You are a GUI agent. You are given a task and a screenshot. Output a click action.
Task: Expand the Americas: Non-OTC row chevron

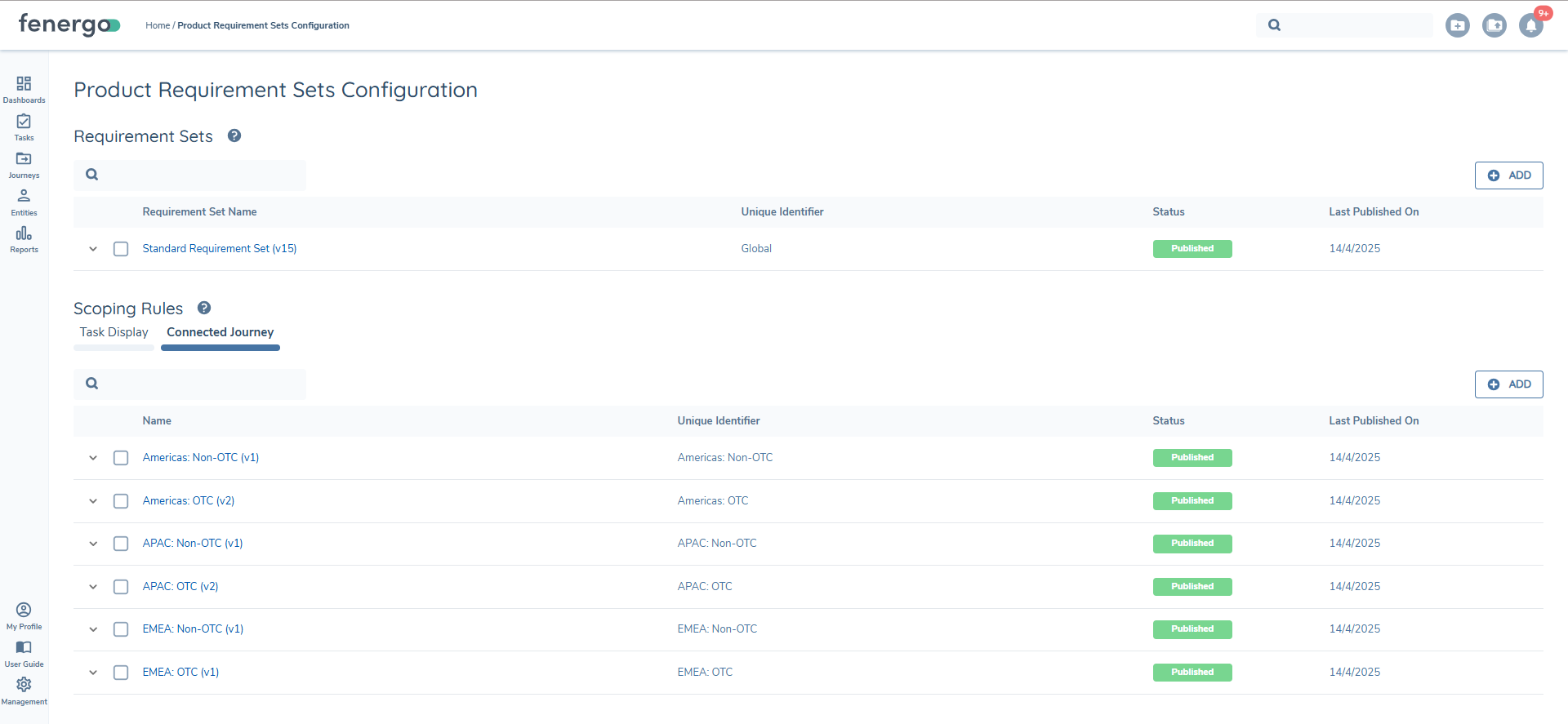coord(93,458)
